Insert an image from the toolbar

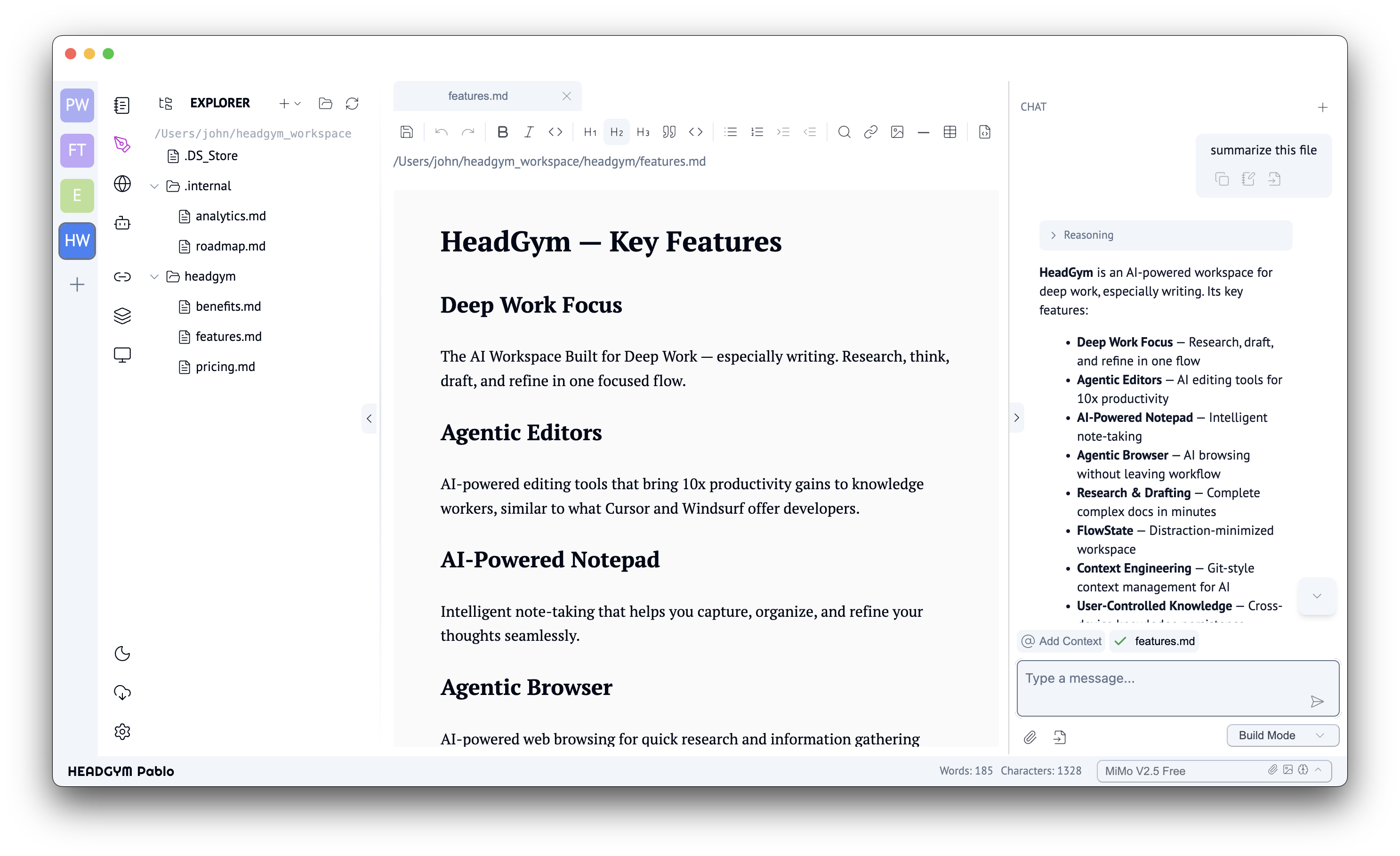click(x=897, y=132)
